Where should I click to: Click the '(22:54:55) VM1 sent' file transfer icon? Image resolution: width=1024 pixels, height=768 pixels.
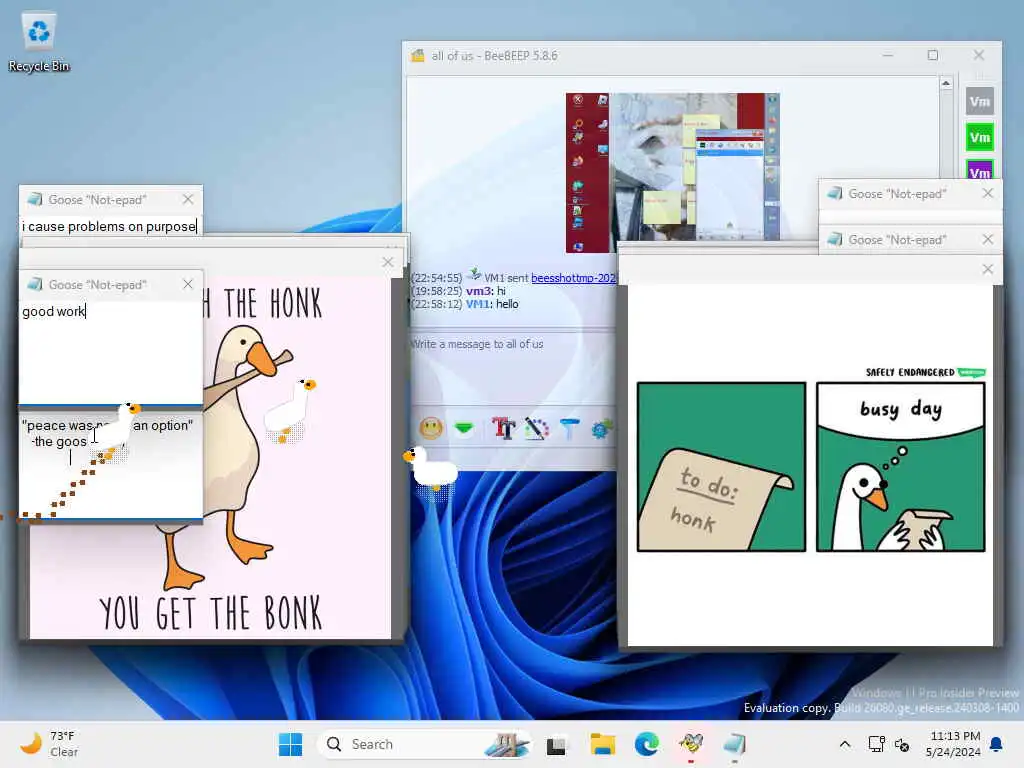tap(474, 274)
